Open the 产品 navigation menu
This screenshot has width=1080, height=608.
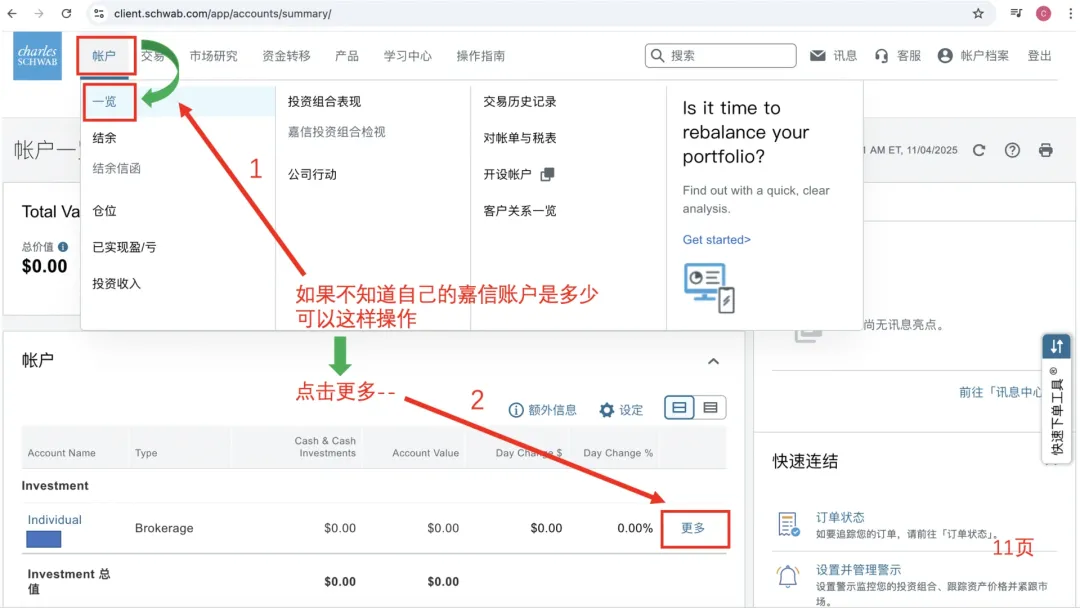[x=347, y=56]
